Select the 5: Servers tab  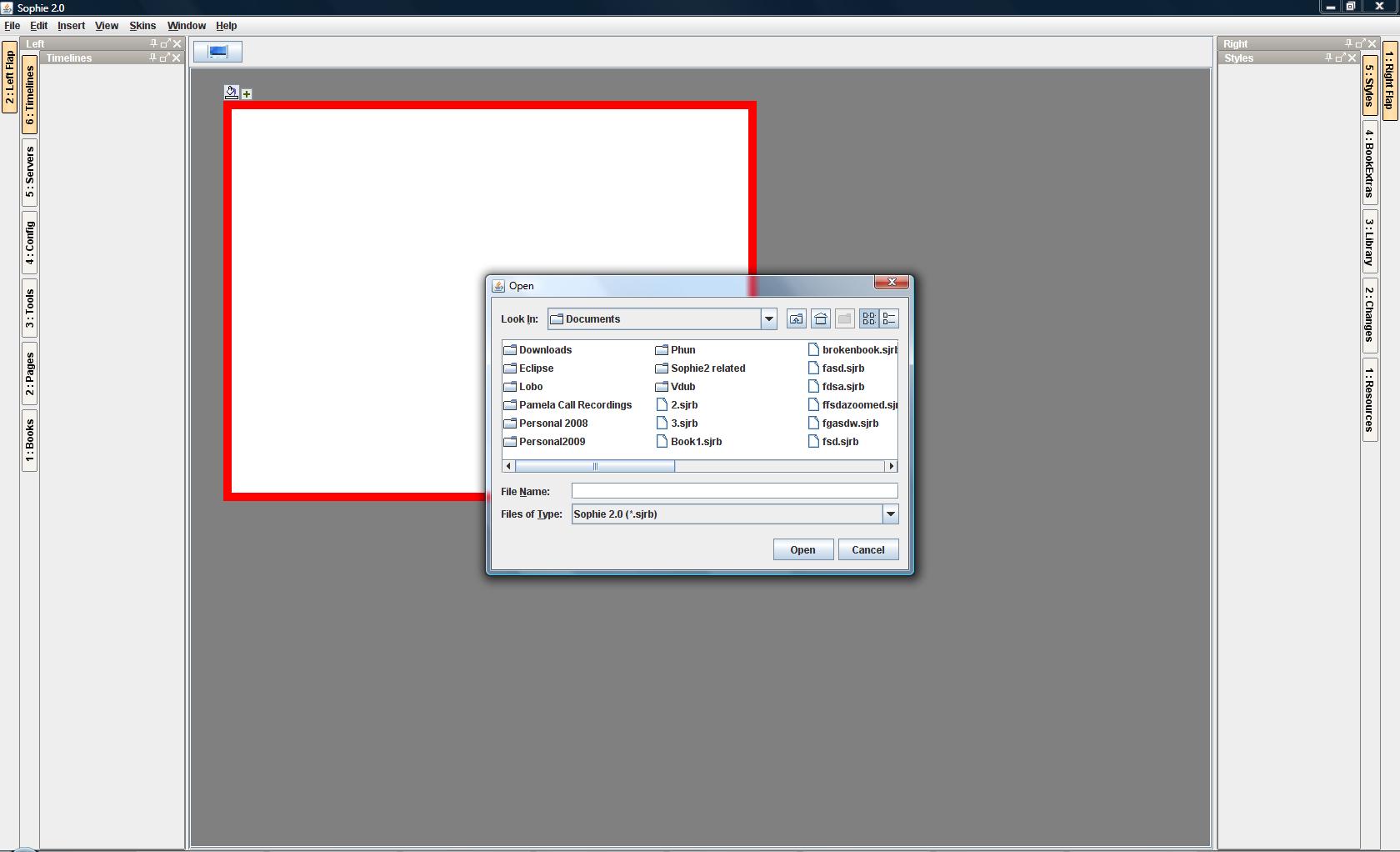(29, 173)
